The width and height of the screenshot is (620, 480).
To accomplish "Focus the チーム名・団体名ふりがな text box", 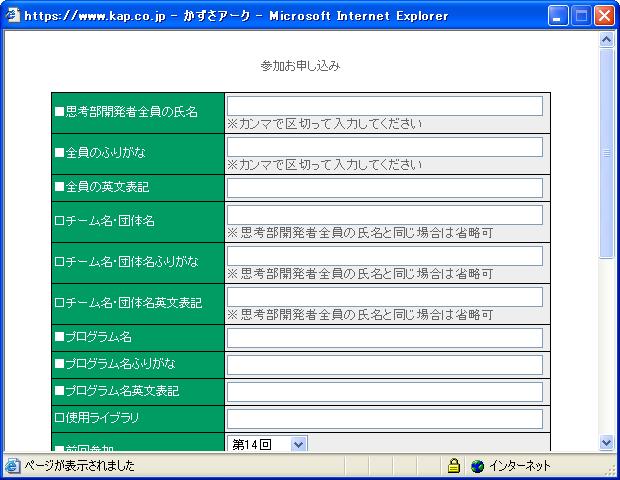I will [385, 256].
